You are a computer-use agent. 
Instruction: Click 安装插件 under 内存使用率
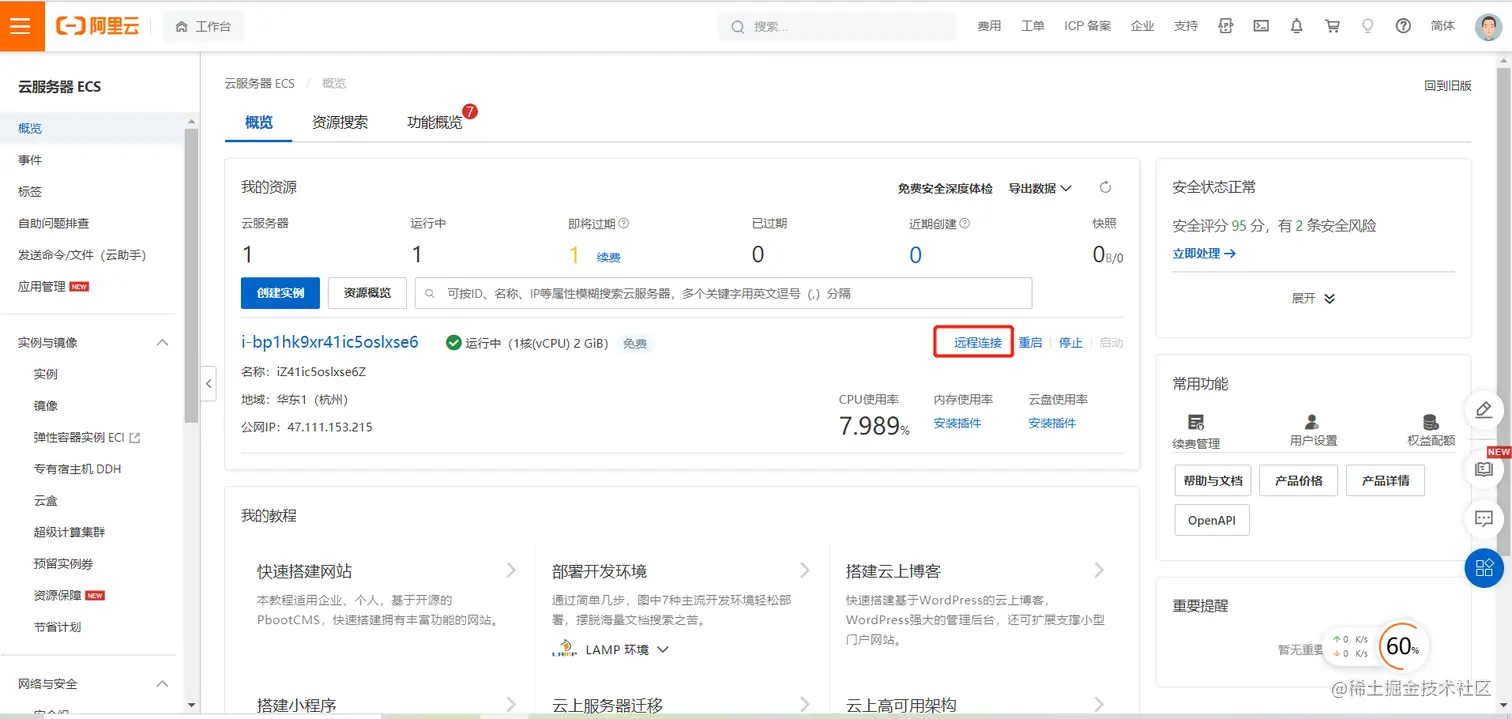point(957,423)
